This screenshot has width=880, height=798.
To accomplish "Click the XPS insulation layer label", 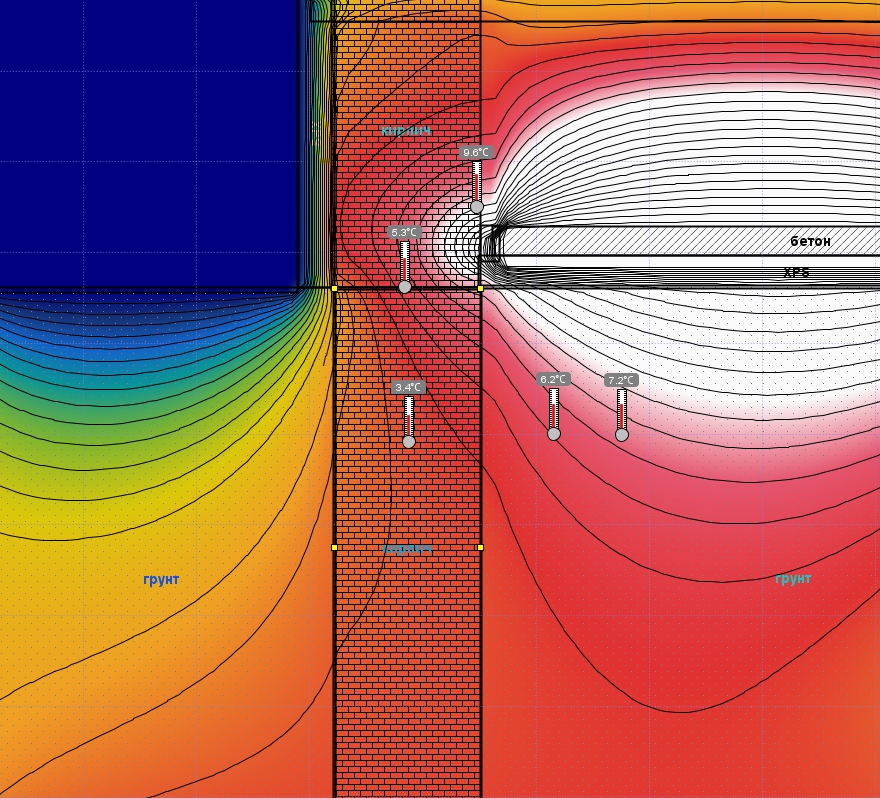I will 796,272.
